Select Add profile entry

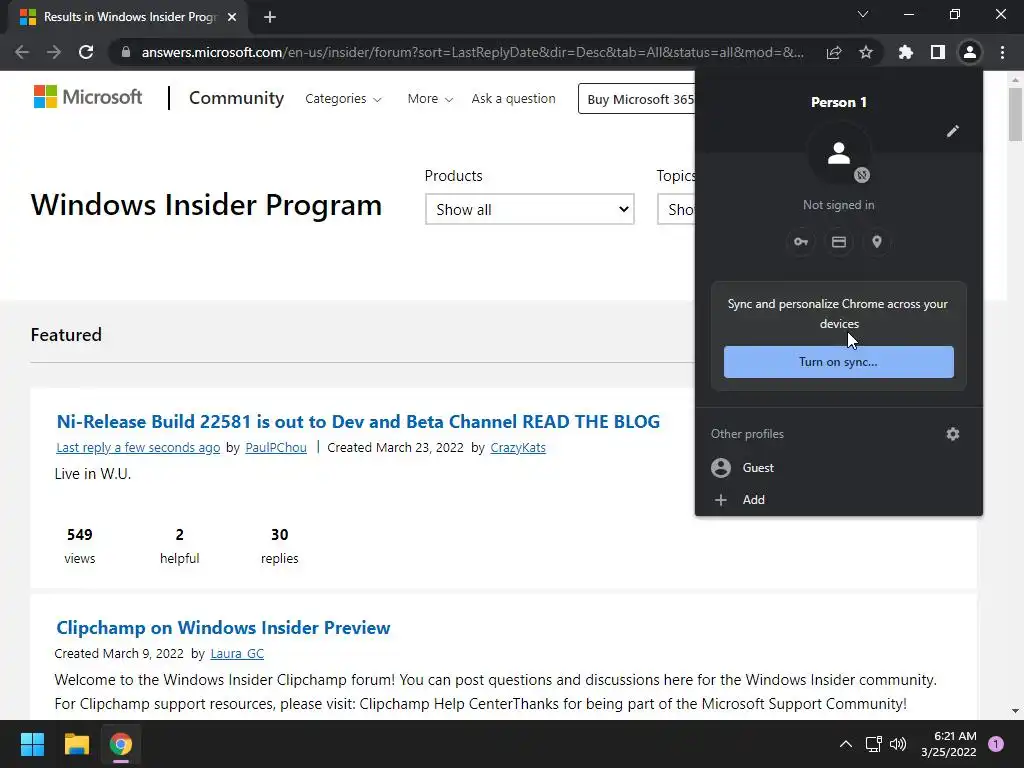[839, 500]
